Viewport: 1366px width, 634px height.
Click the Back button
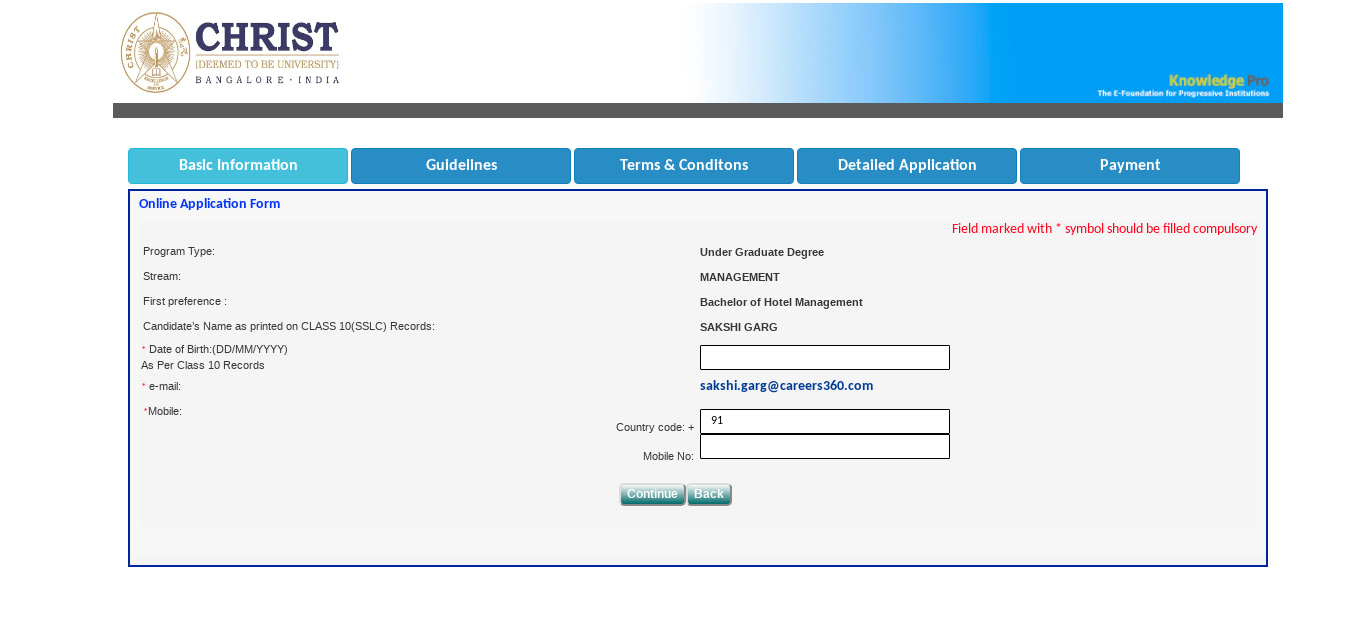[x=708, y=493]
